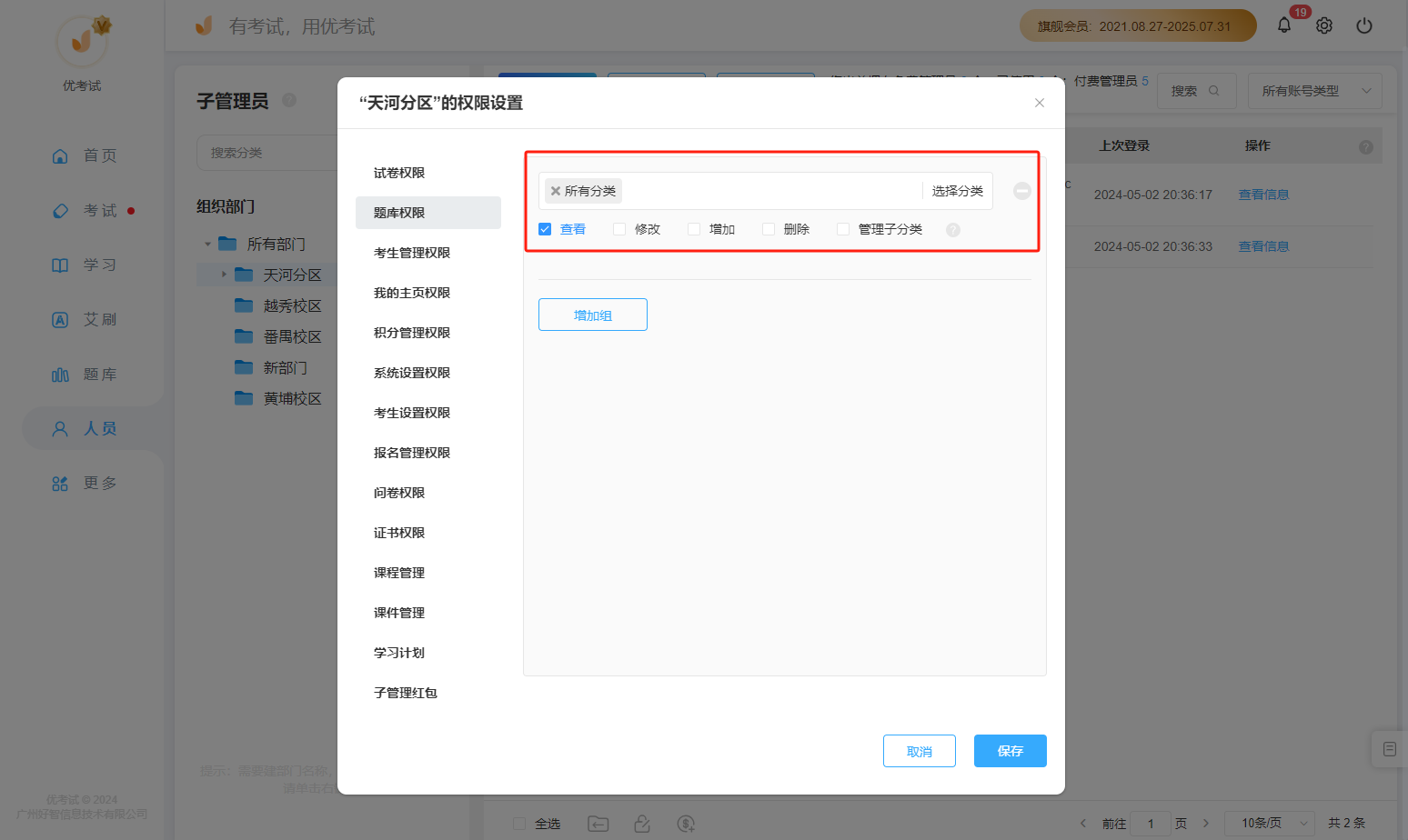Select 黄埔校区 department in tree
The image size is (1408, 840).
292,399
